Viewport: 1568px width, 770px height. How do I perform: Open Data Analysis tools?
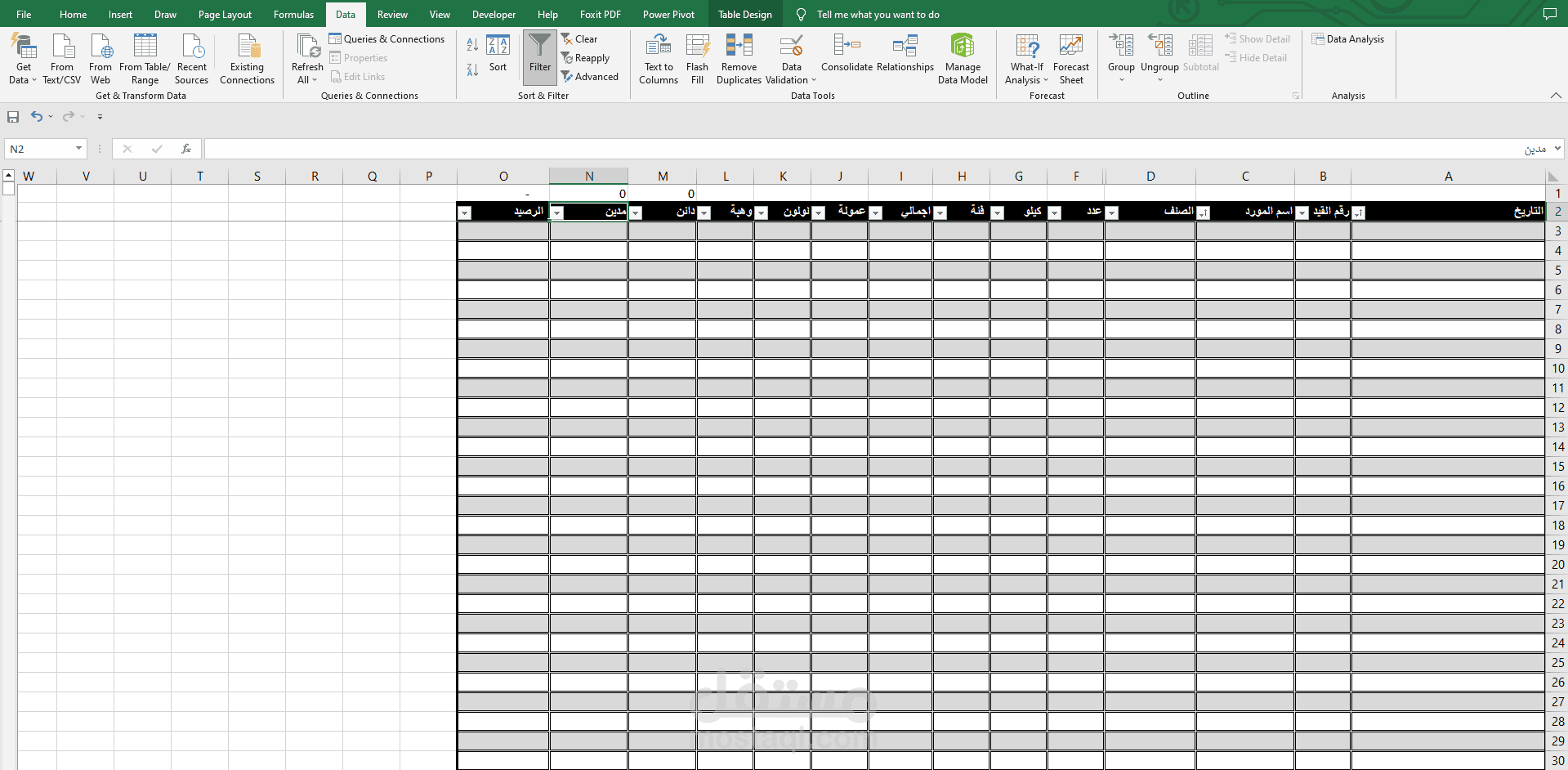(x=1348, y=38)
